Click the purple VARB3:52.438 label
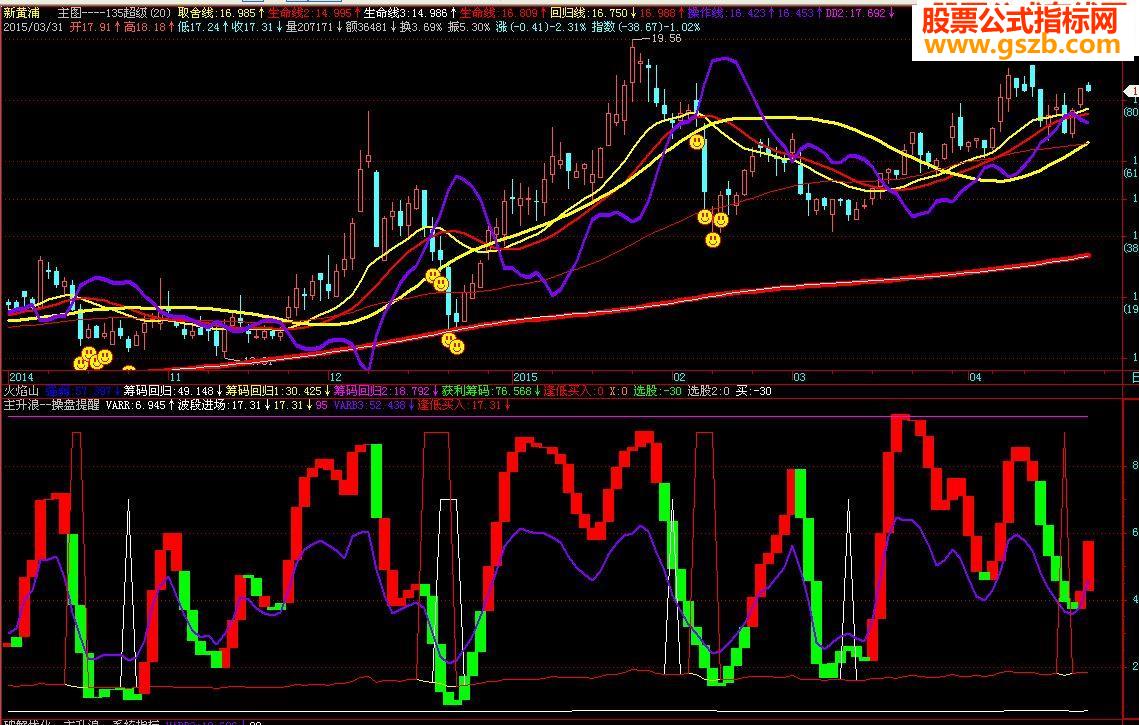This screenshot has height=725, width=1139. tap(369, 405)
